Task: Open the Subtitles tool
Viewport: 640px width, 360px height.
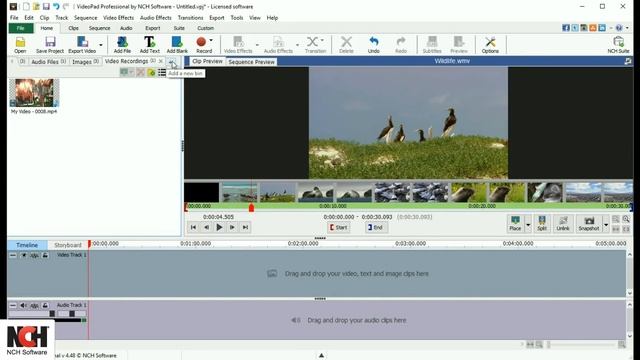Action: tap(432, 44)
